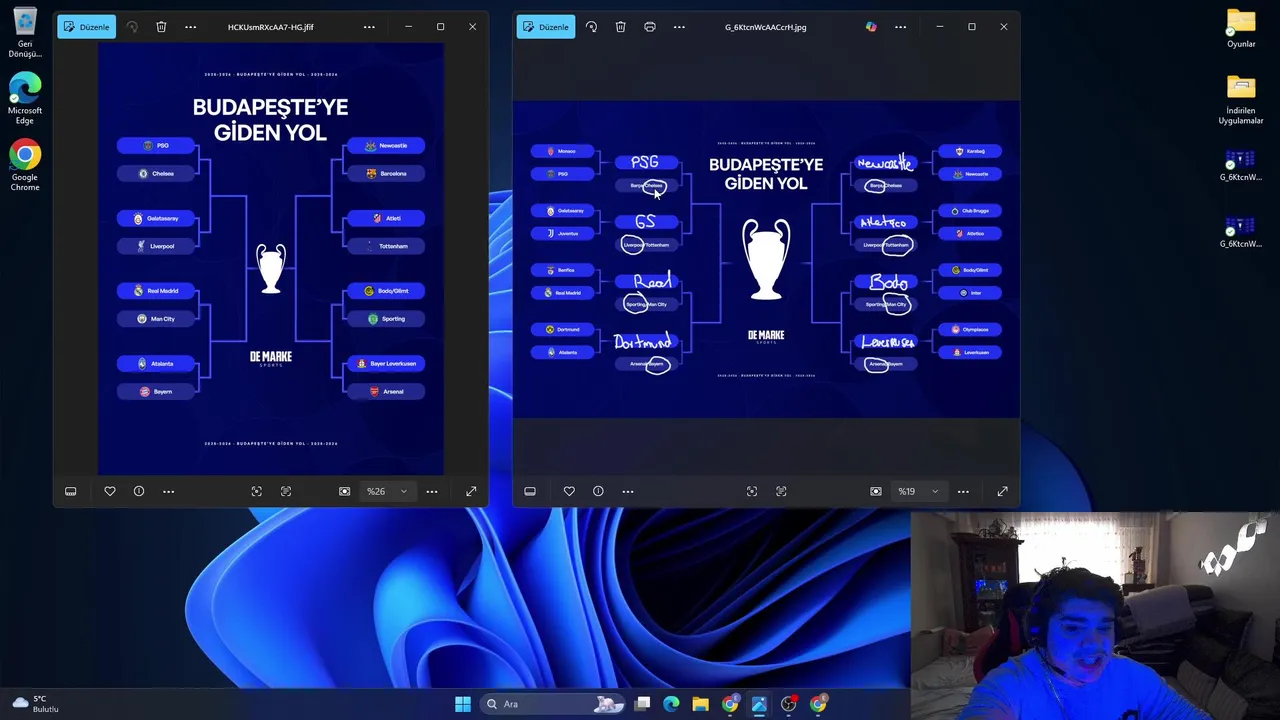Click Düzenle in the G_6KtcnWcAACcrH.jpg window
1280x720 pixels.
click(x=545, y=27)
